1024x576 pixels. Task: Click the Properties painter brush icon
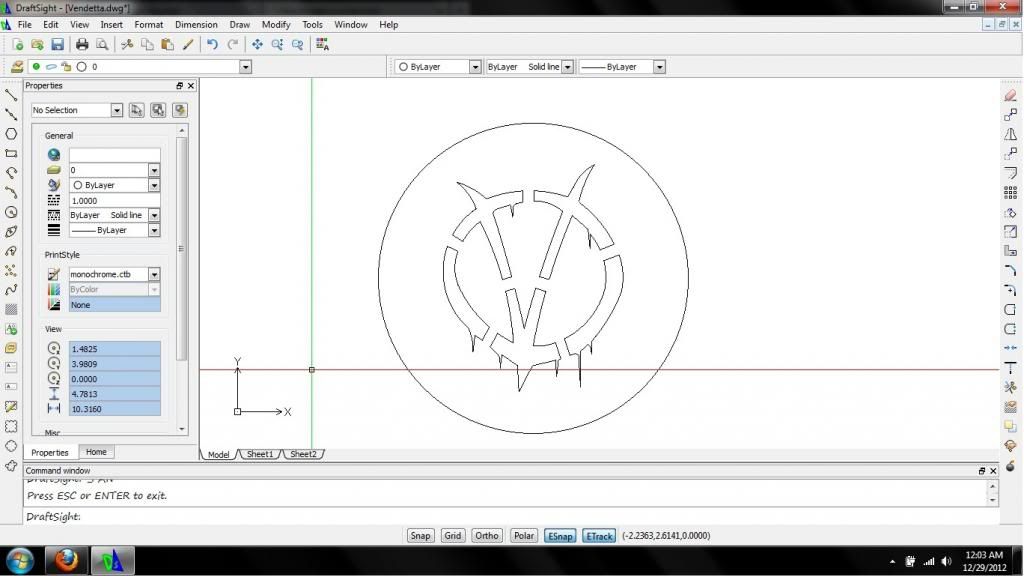[x=188, y=44]
